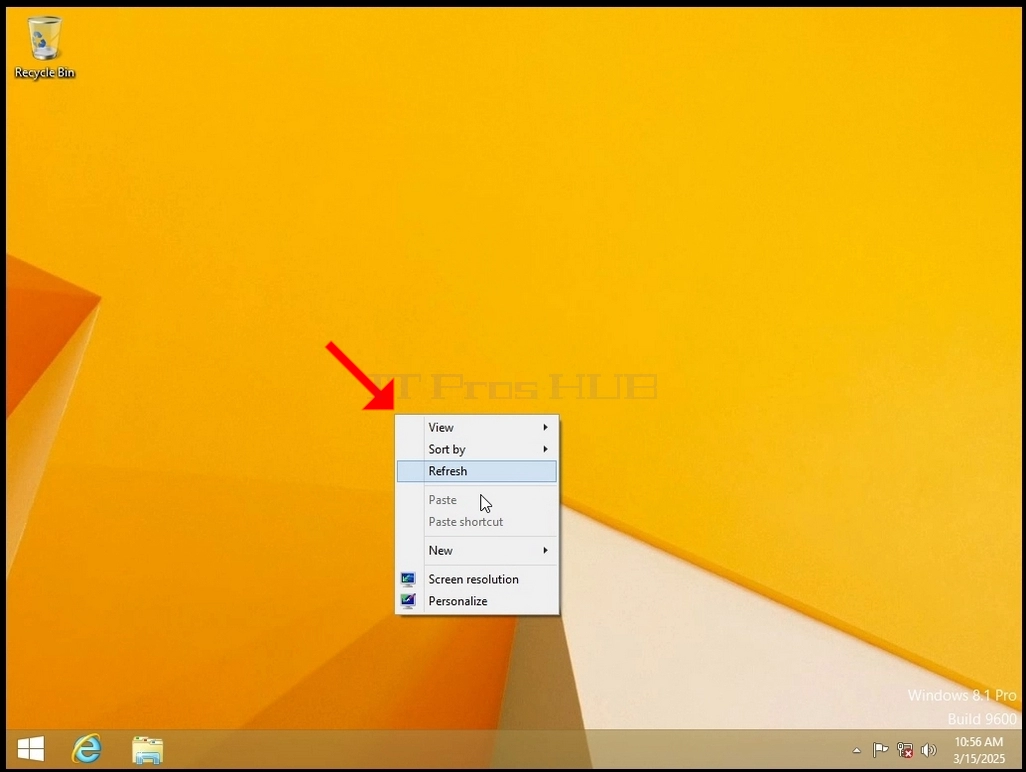
Task: Click the Screen resolution monitor icon
Action: coord(408,579)
